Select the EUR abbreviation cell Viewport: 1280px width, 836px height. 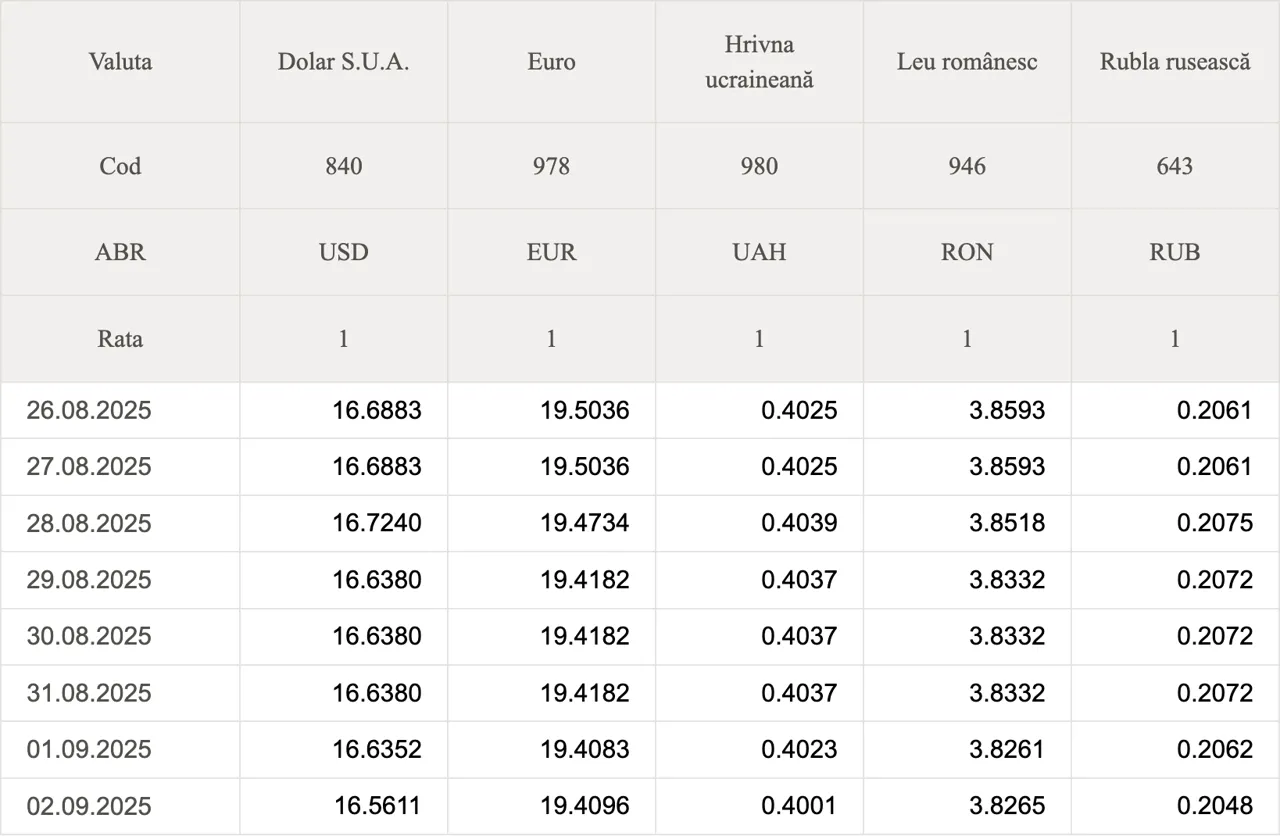(552, 252)
